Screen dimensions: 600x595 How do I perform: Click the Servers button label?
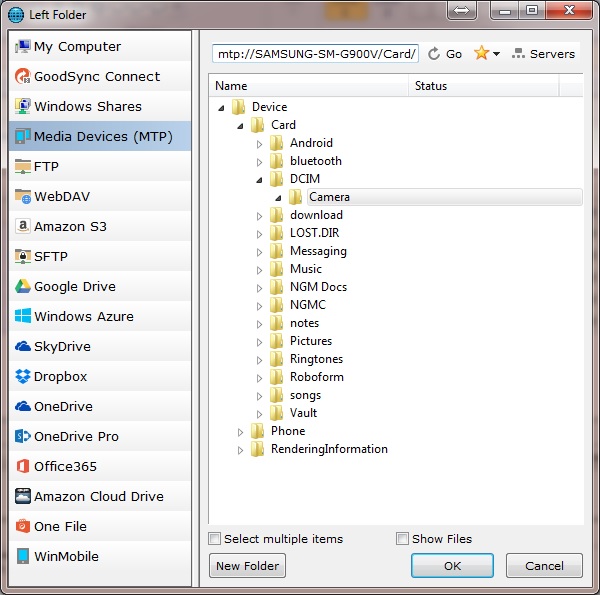(x=552, y=54)
